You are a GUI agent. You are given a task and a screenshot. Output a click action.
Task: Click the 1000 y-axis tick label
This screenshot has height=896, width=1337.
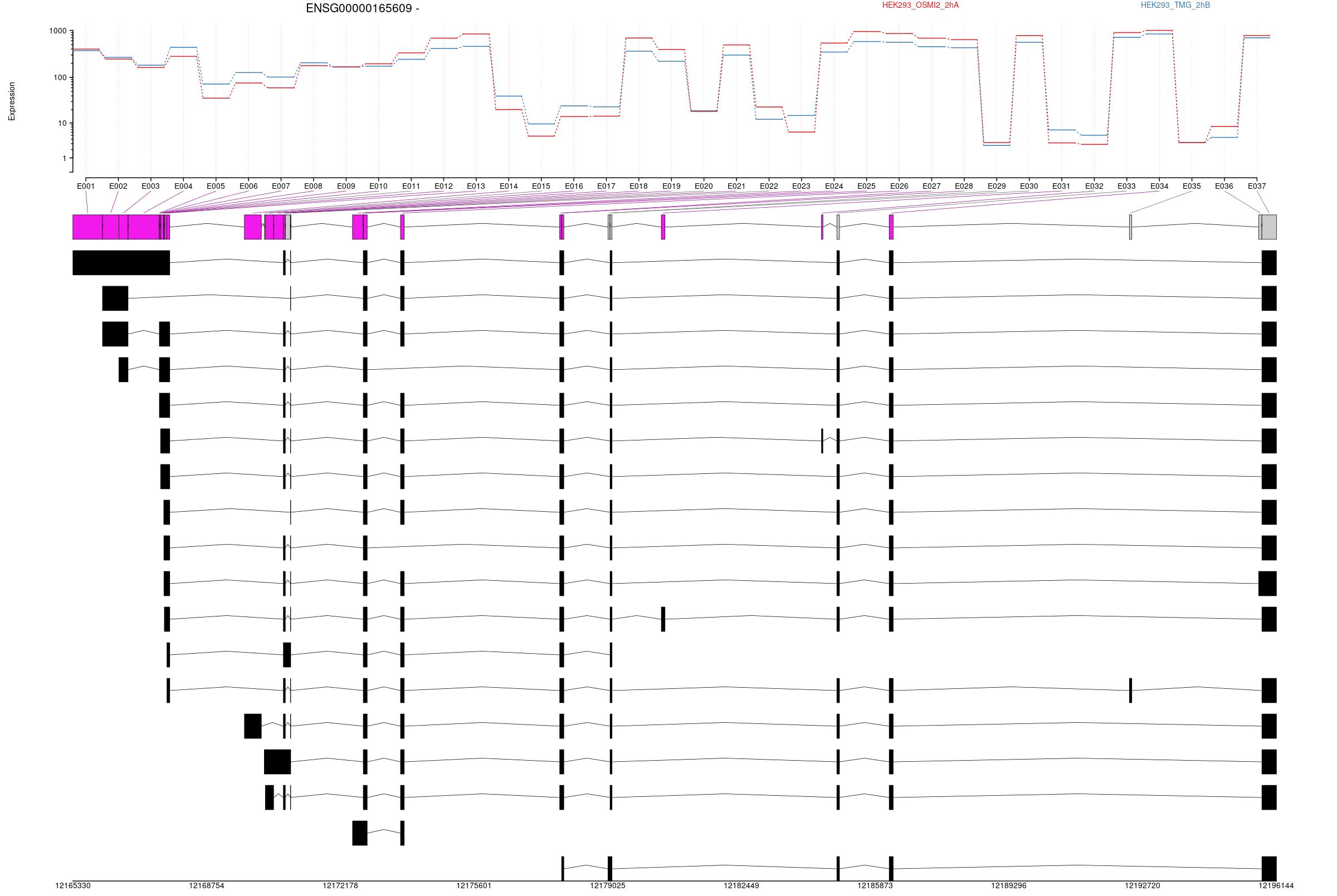click(x=58, y=31)
